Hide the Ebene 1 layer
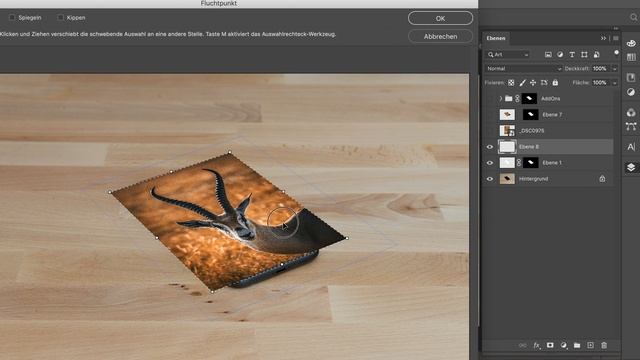 coord(490,162)
